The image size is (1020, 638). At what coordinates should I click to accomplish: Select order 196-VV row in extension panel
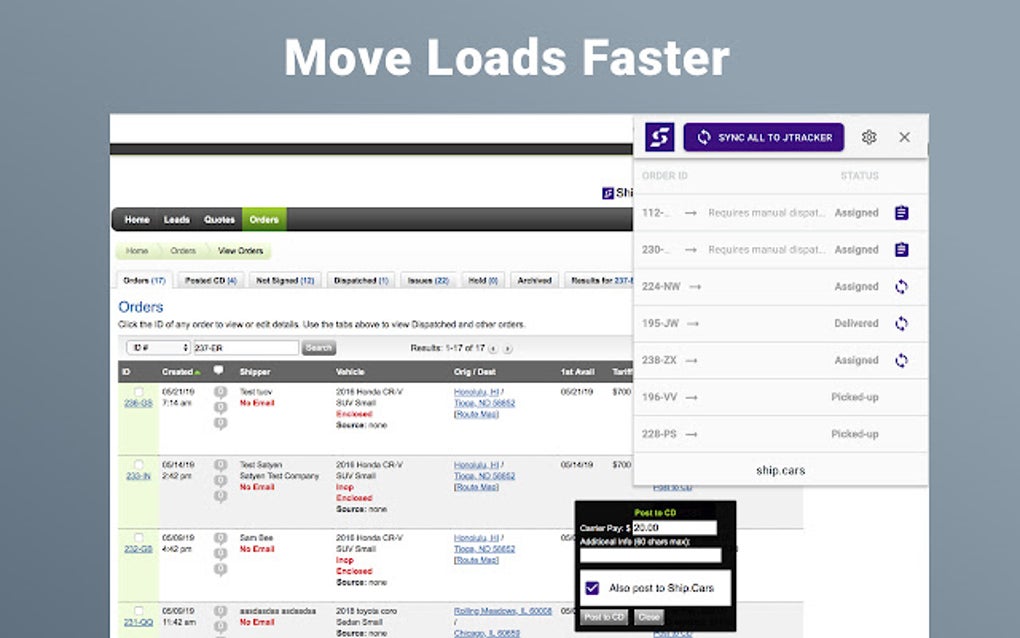coord(780,397)
